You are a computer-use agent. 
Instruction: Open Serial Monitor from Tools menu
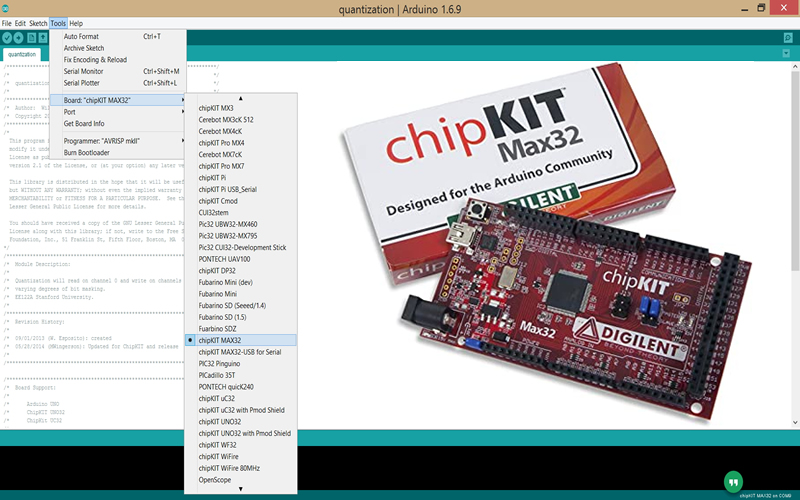[118, 71]
